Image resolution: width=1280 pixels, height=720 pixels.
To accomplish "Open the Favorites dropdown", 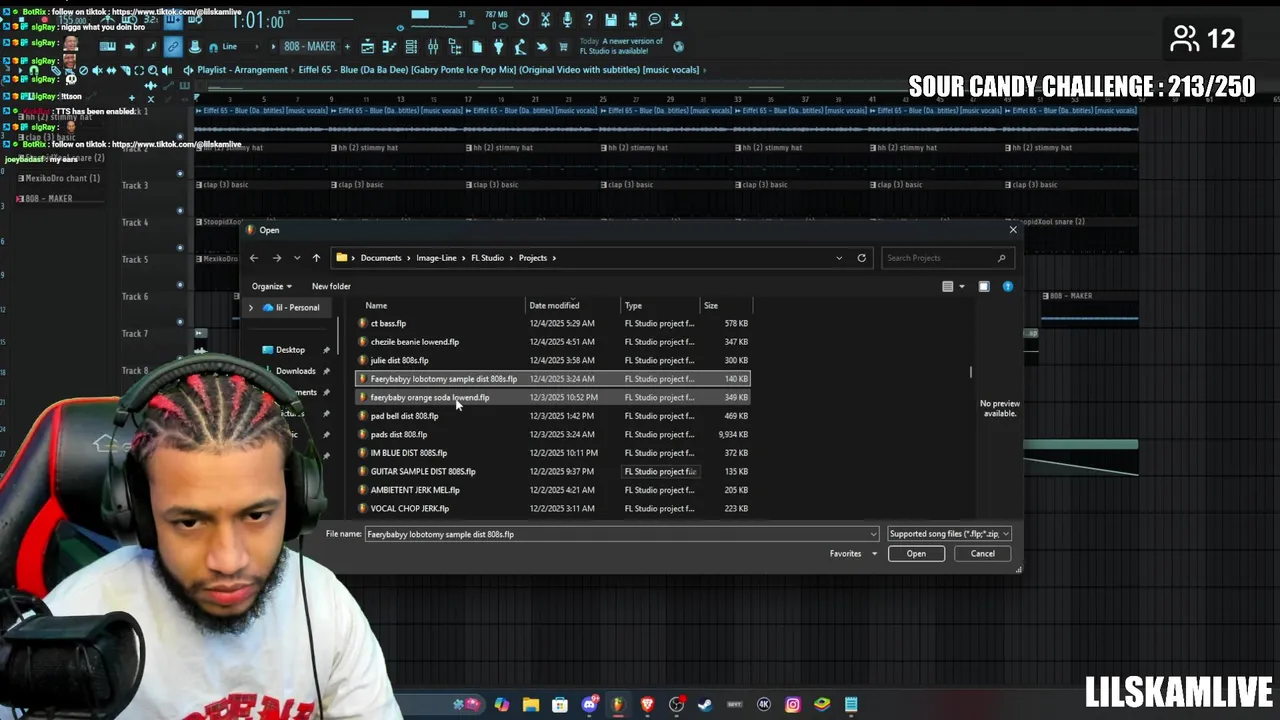I will (x=853, y=554).
